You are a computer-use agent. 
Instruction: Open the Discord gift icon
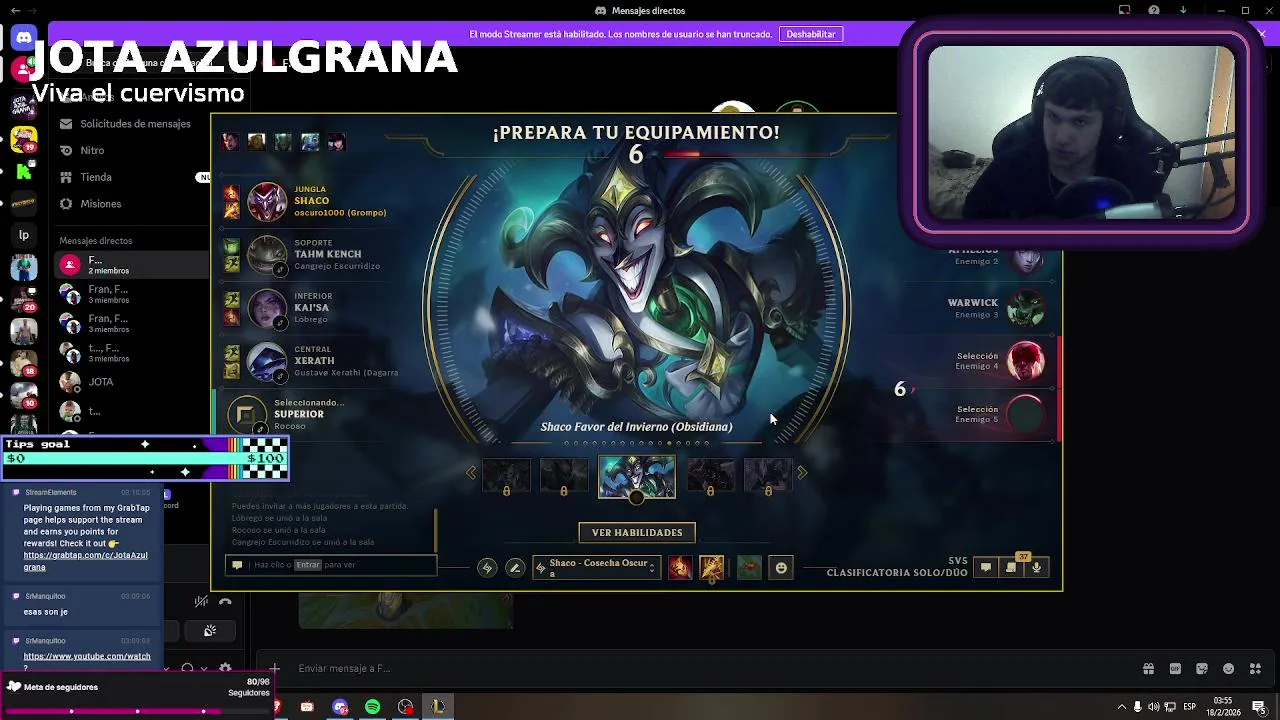click(1149, 668)
